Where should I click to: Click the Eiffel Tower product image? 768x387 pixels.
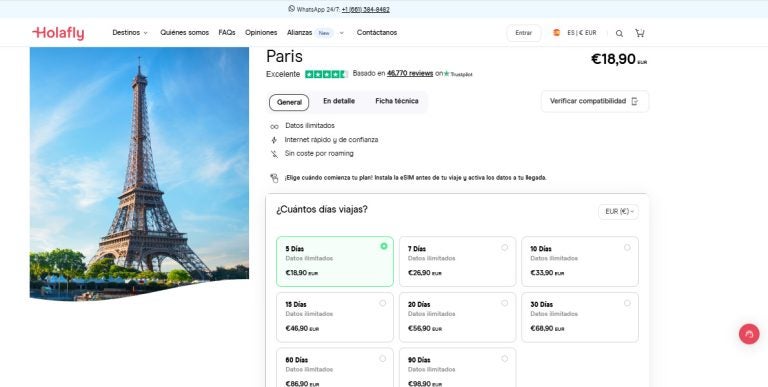click(139, 173)
